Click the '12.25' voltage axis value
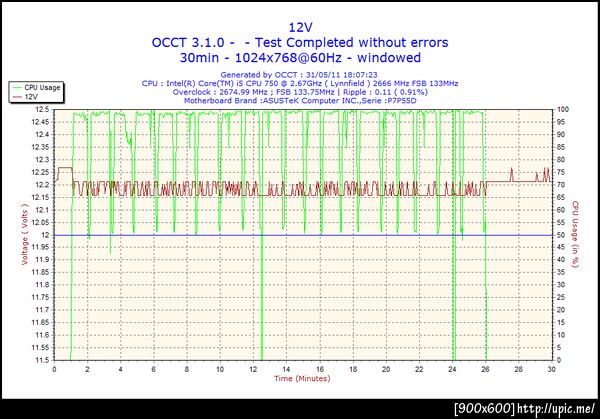This screenshot has width=600, height=419. [40, 172]
